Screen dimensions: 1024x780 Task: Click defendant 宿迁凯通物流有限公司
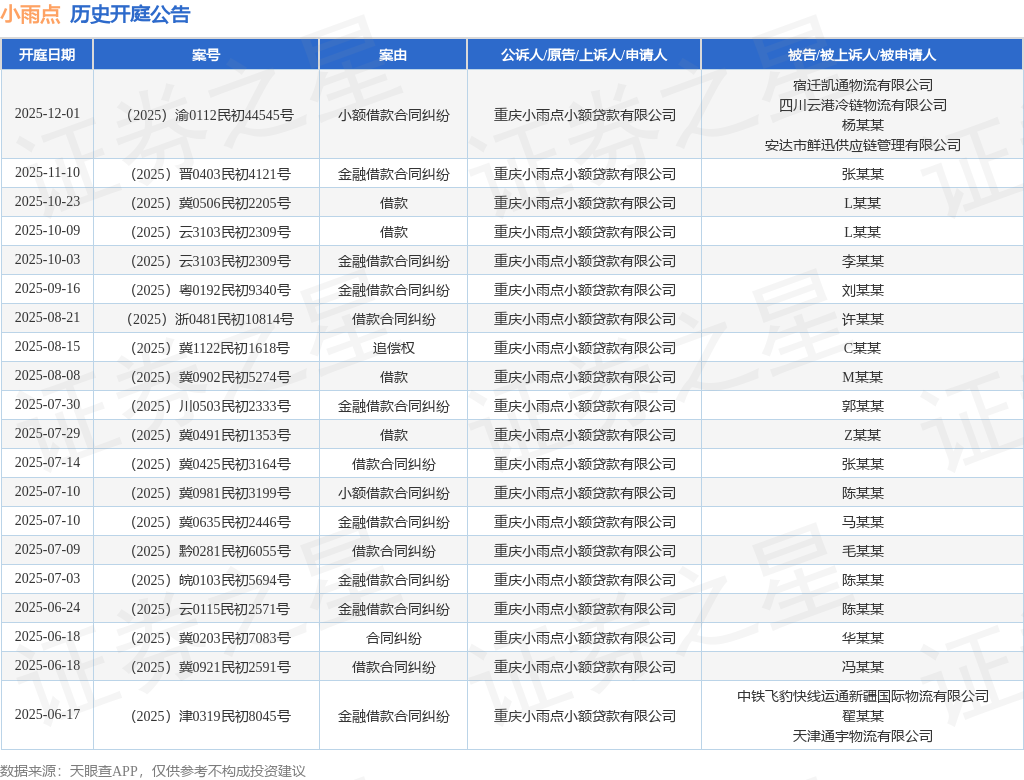(x=863, y=85)
